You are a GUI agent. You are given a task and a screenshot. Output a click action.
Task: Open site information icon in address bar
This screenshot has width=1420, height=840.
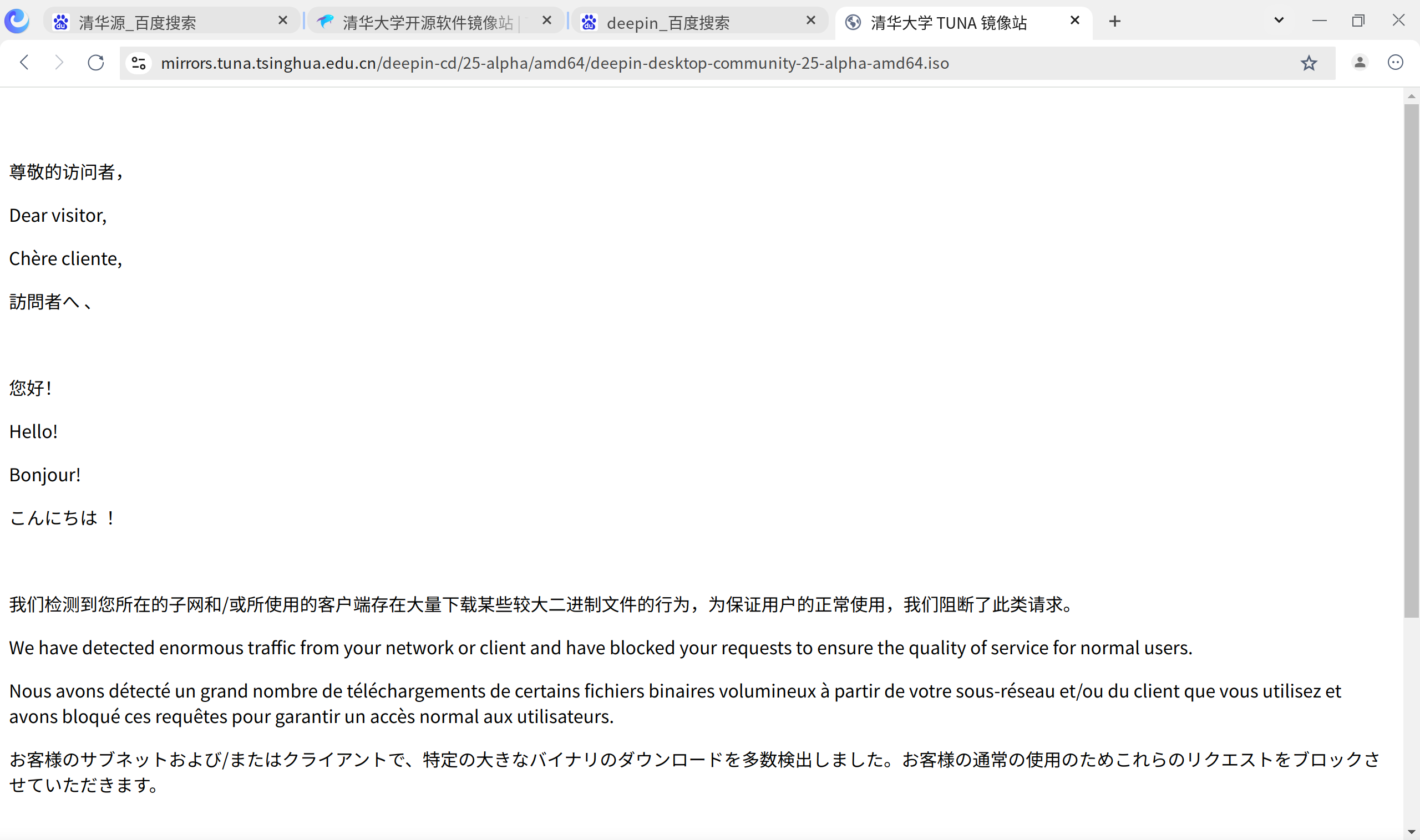pos(139,63)
